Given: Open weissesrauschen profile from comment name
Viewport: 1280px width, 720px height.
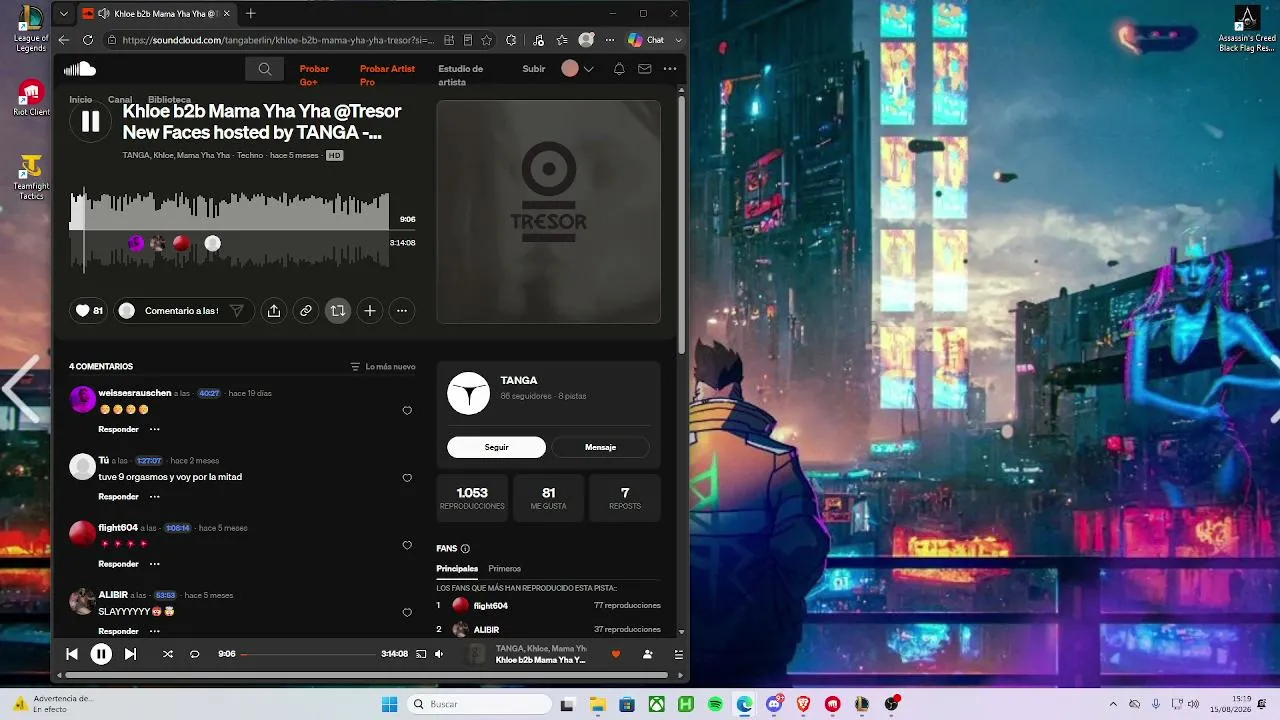Looking at the screenshot, I should tap(135, 393).
